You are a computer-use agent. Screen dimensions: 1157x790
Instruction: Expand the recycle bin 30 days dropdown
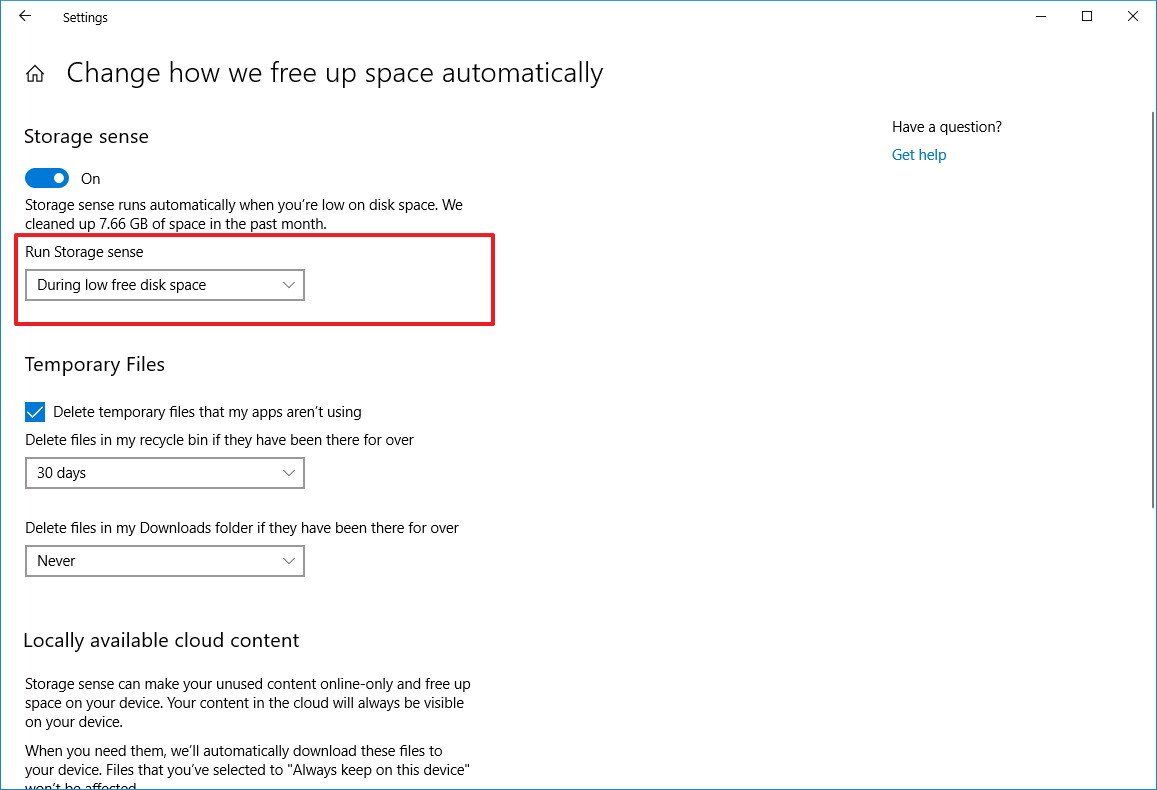tap(165, 473)
